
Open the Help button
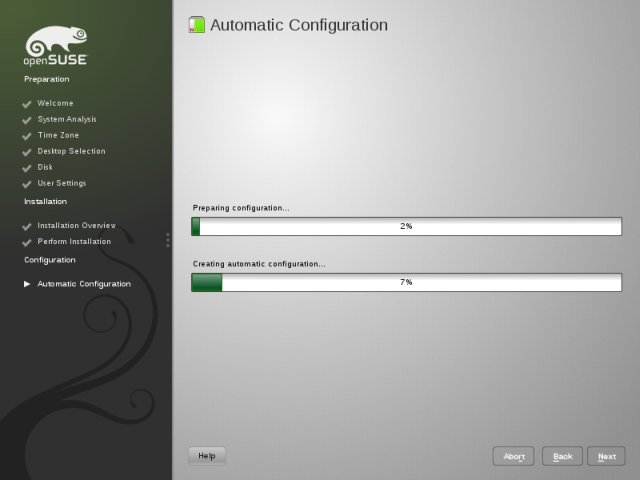pyautogui.click(x=207, y=456)
